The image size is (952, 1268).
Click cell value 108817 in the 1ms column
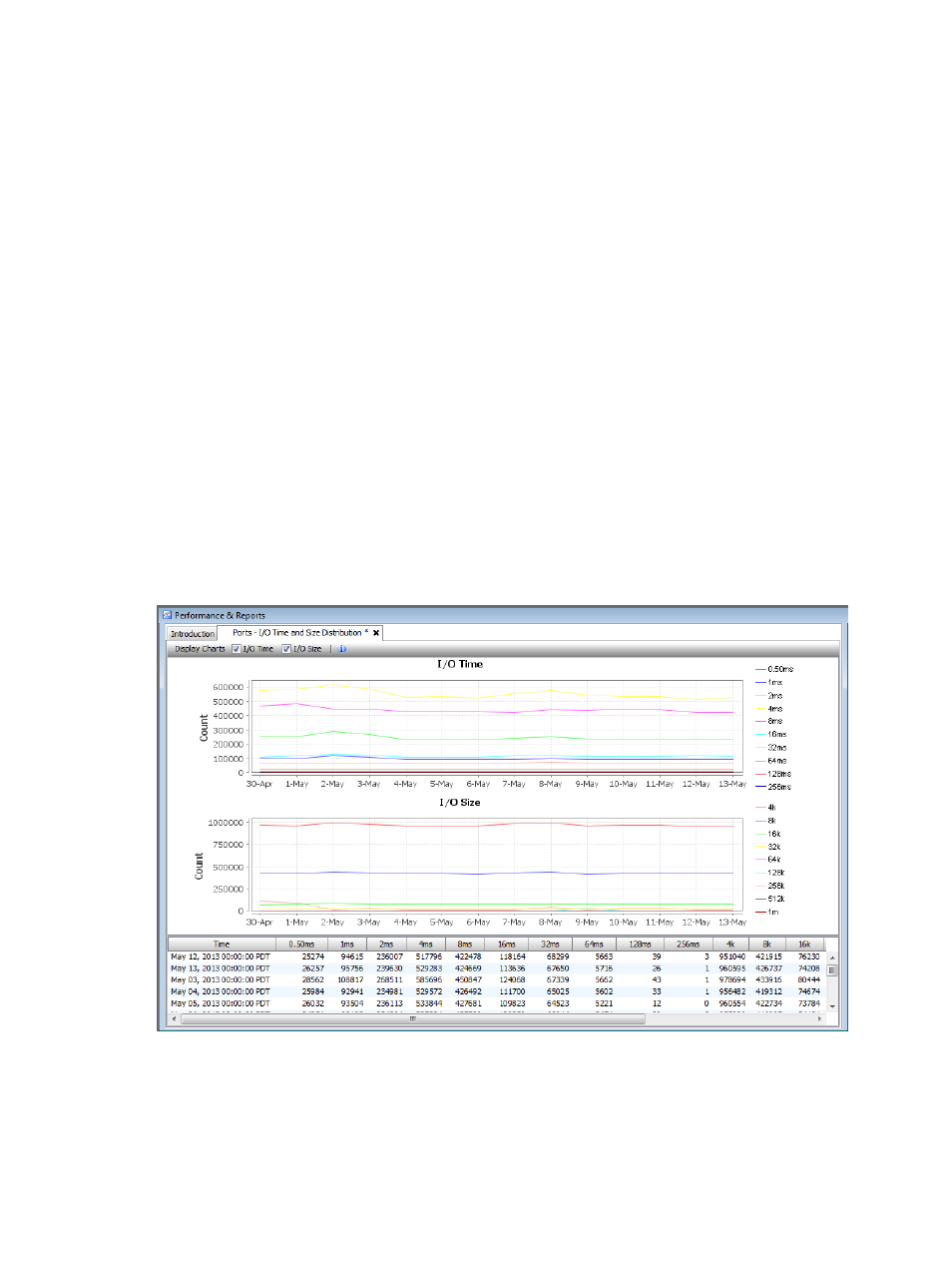point(350,979)
